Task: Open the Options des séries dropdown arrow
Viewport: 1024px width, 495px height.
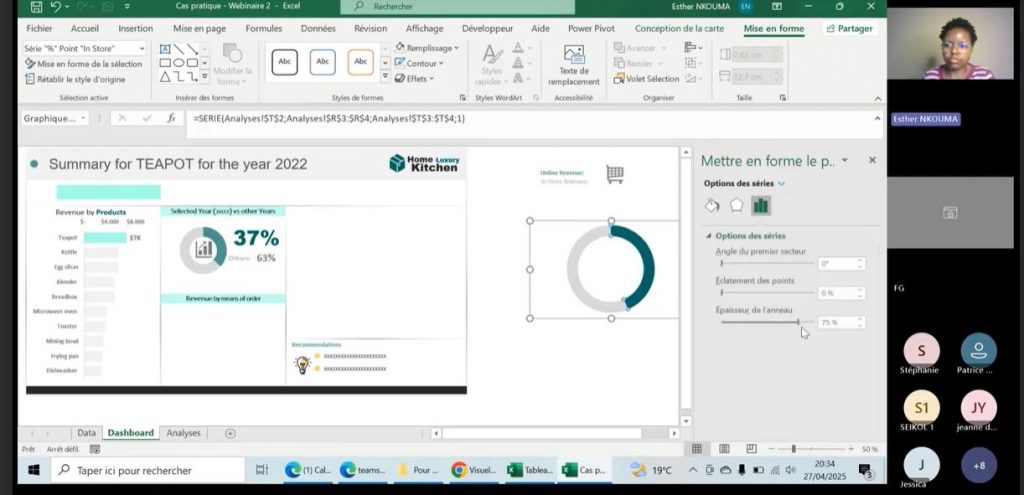Action: (x=782, y=184)
